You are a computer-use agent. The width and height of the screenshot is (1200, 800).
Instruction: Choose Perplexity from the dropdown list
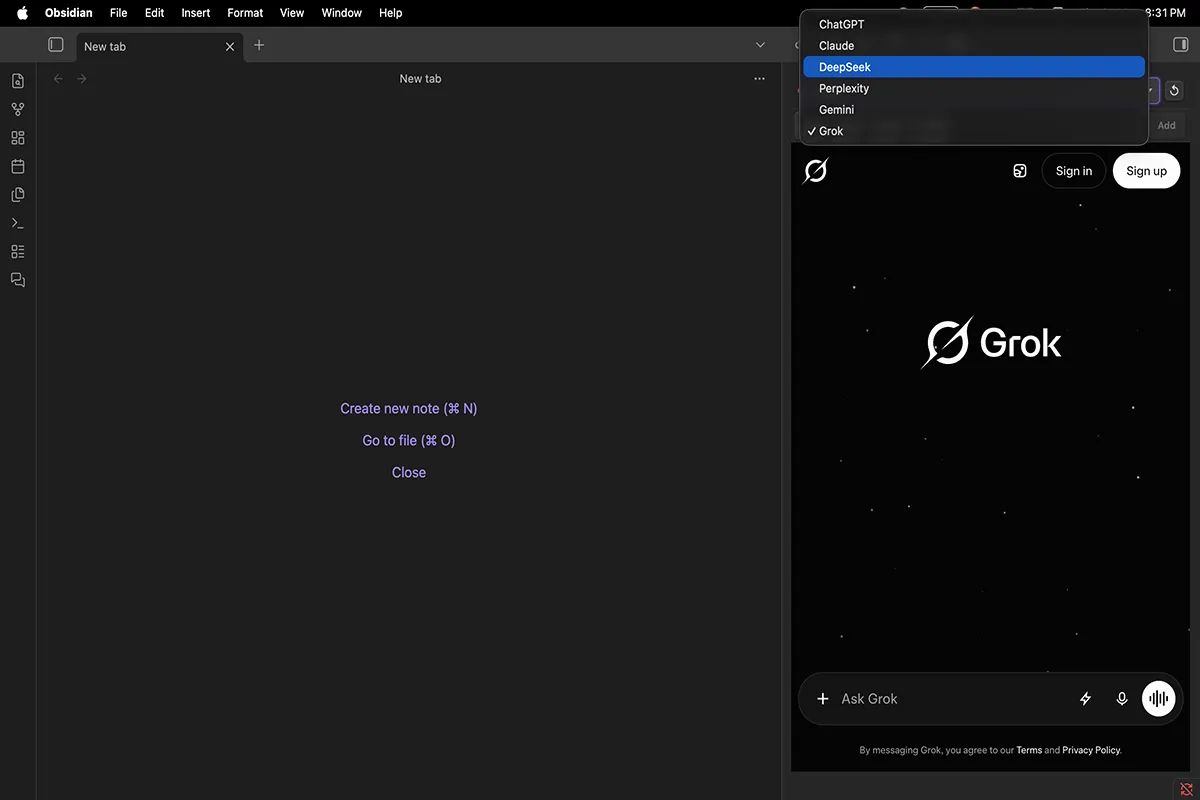coord(974,88)
